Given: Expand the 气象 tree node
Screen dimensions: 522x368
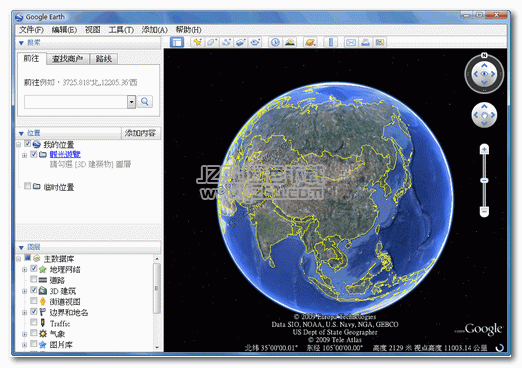Looking at the screenshot, I should [x=24, y=334].
